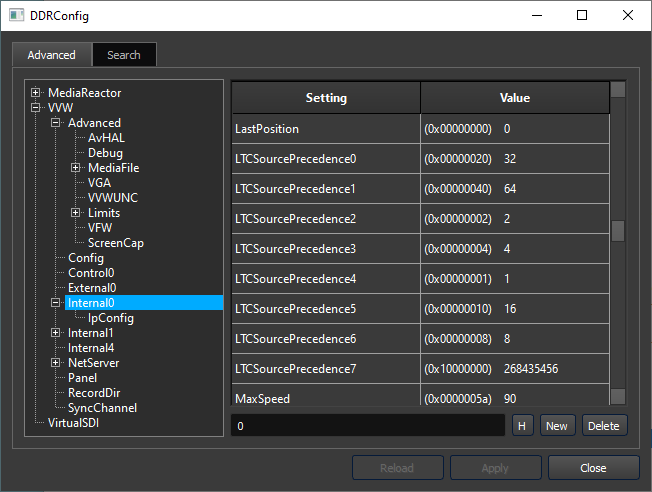Select AvHAL in the tree
The image size is (652, 492).
(106, 138)
